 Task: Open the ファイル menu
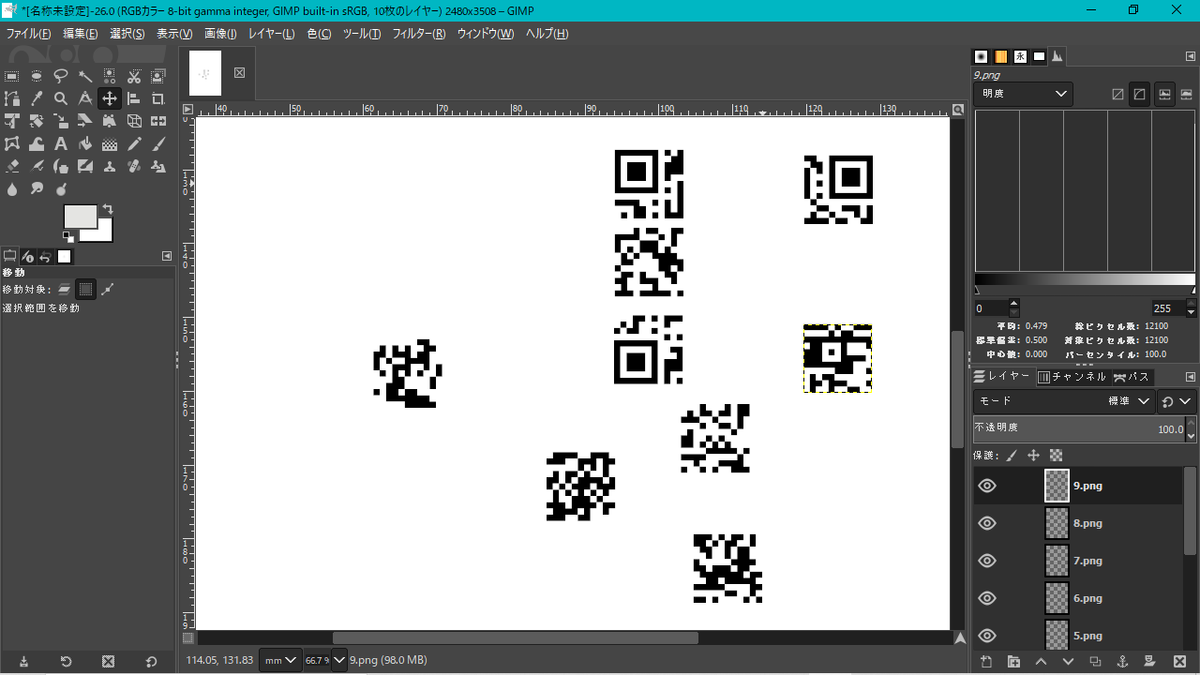29,33
